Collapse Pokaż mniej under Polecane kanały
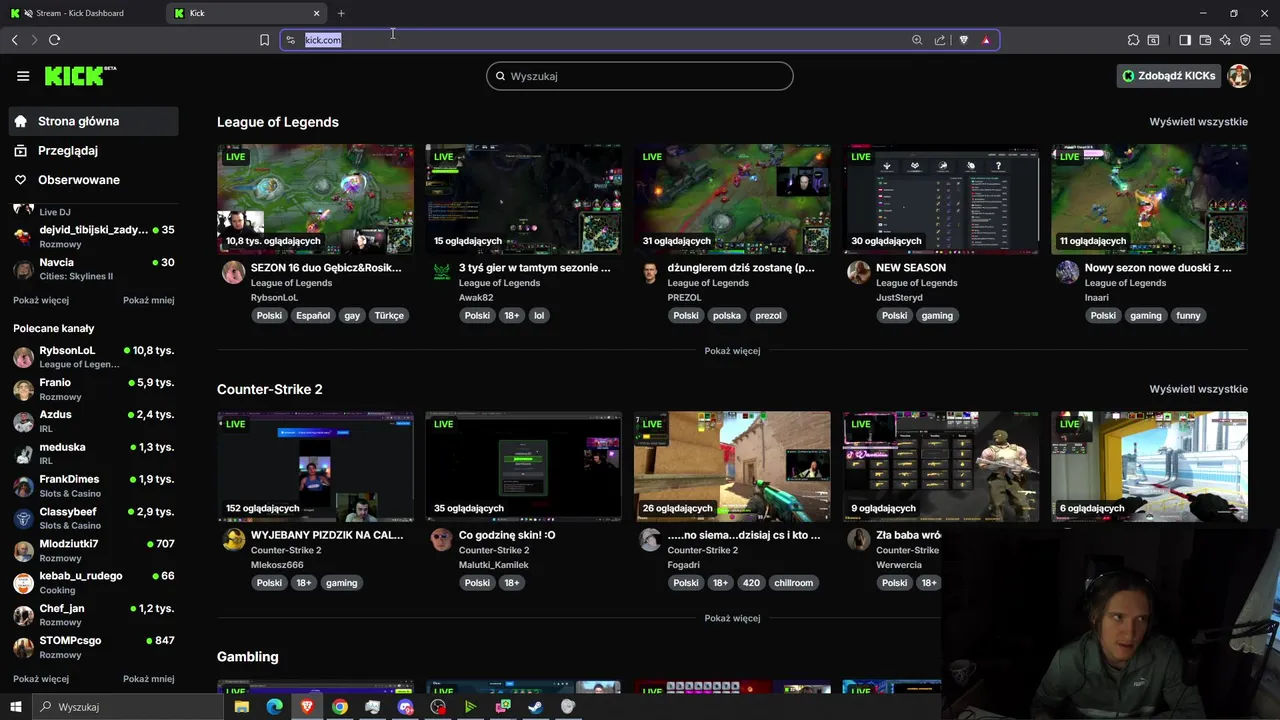The image size is (1280, 720). (148, 679)
